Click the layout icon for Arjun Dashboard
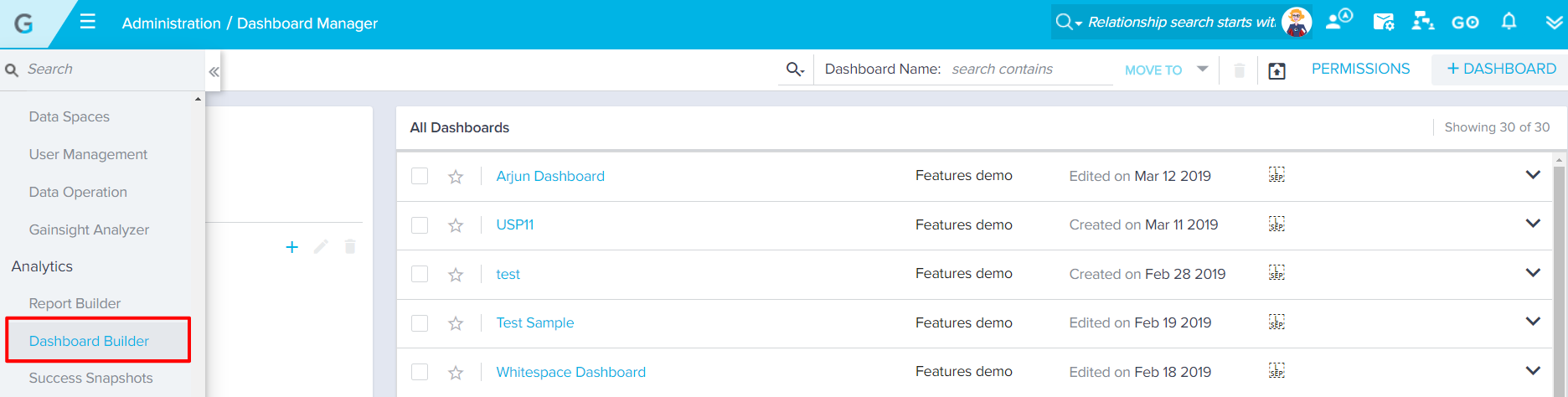1568x397 pixels. pos(1277,174)
